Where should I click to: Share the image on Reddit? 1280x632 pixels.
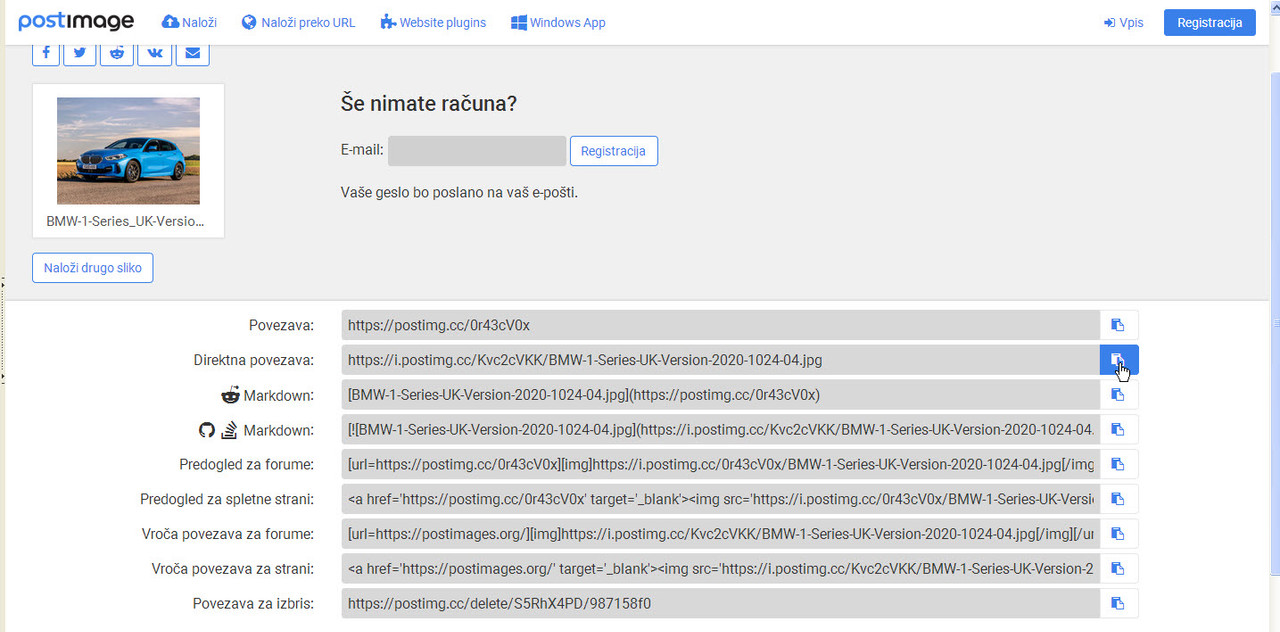[x=118, y=54]
